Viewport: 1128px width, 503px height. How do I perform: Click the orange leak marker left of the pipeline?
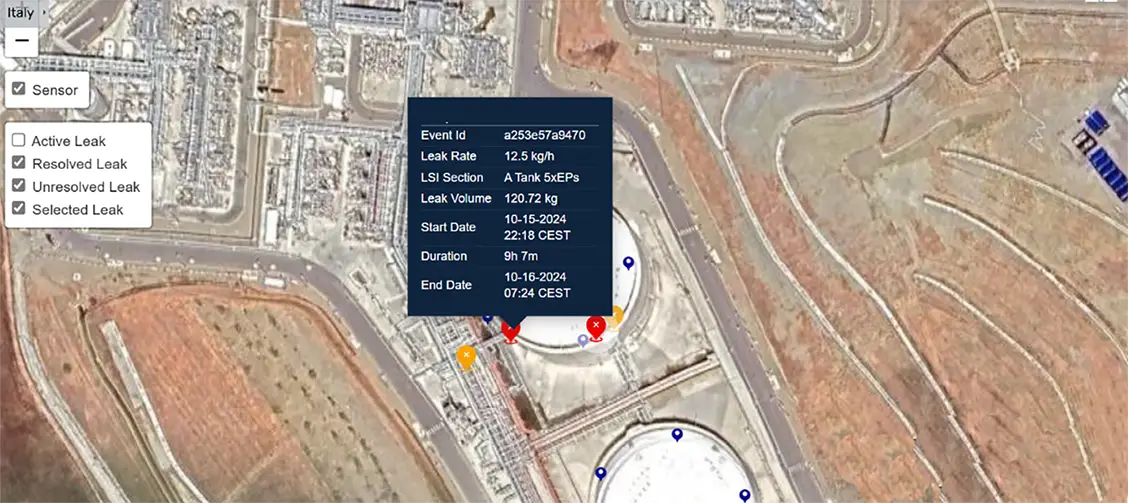(466, 358)
